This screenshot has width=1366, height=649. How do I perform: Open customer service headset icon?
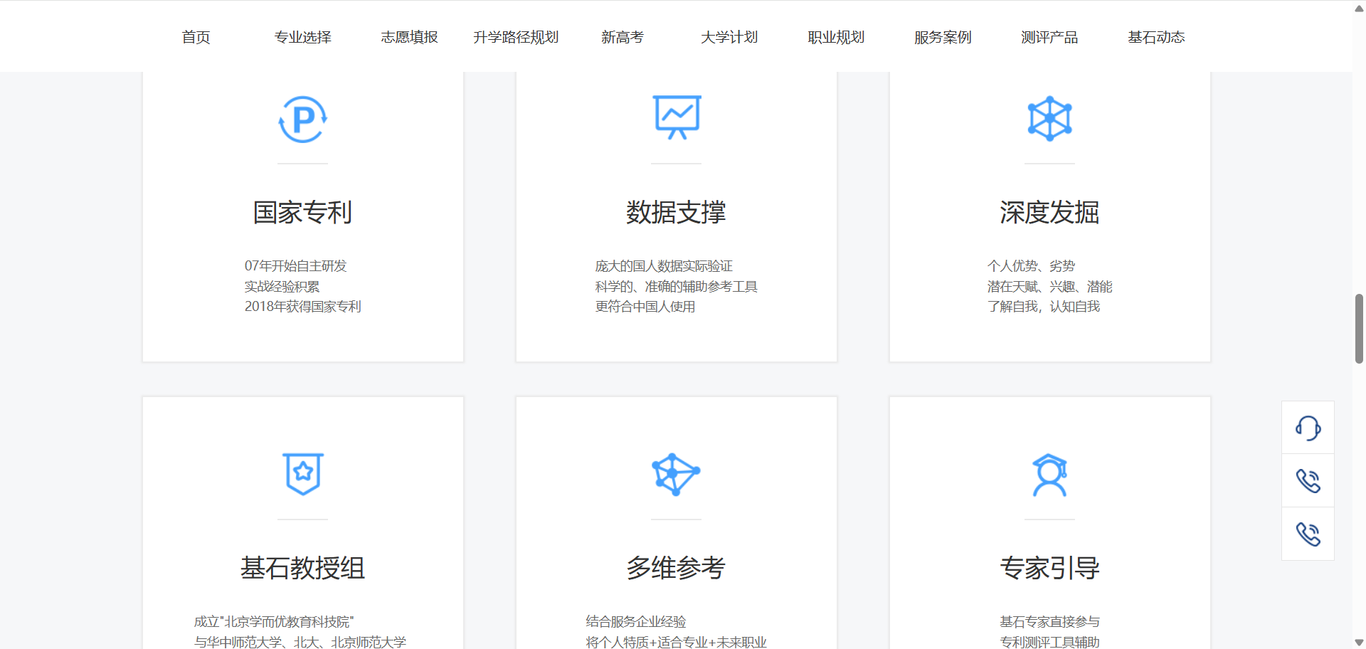1308,428
